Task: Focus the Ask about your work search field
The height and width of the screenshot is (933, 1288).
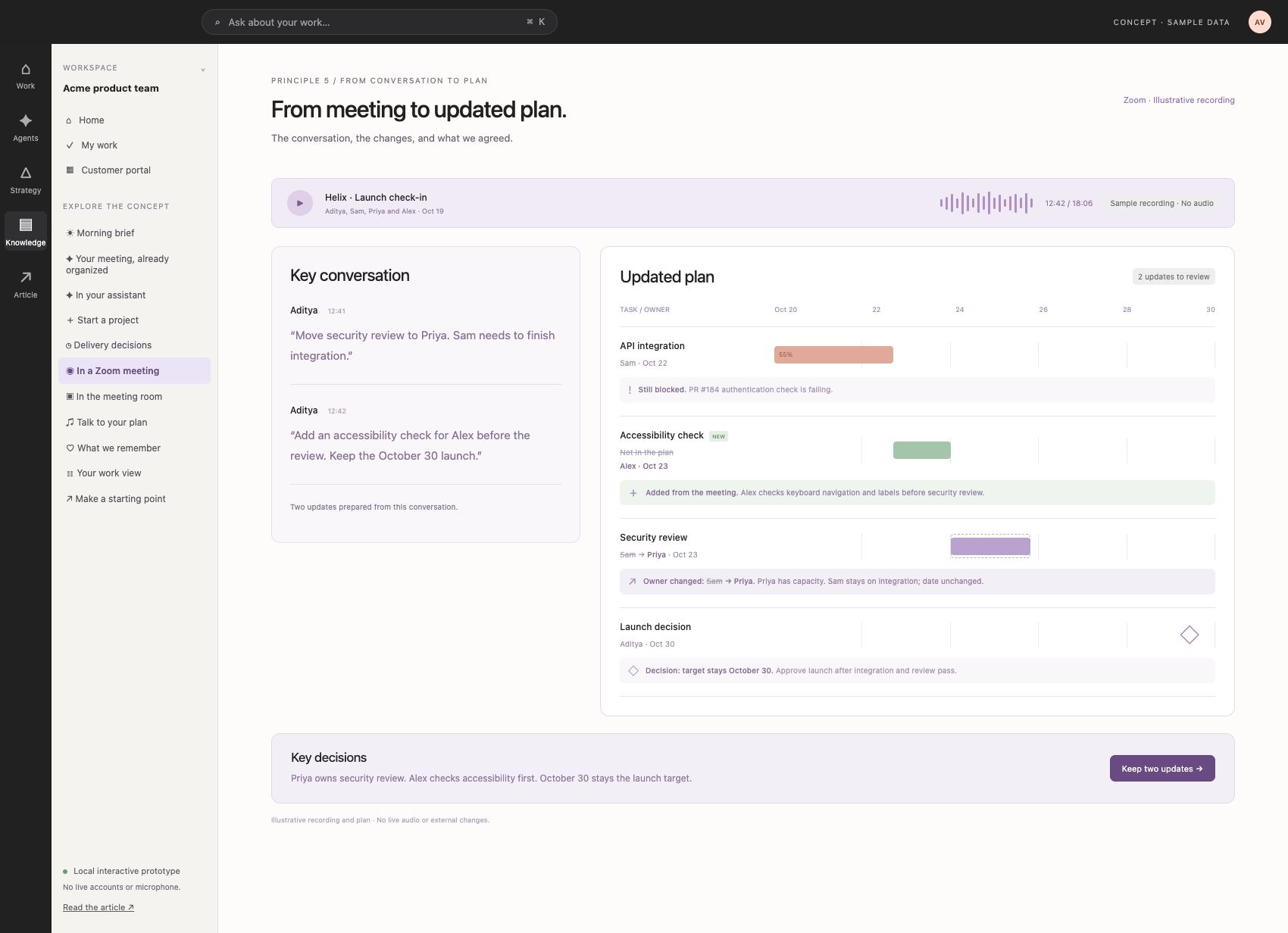Action: click(379, 22)
